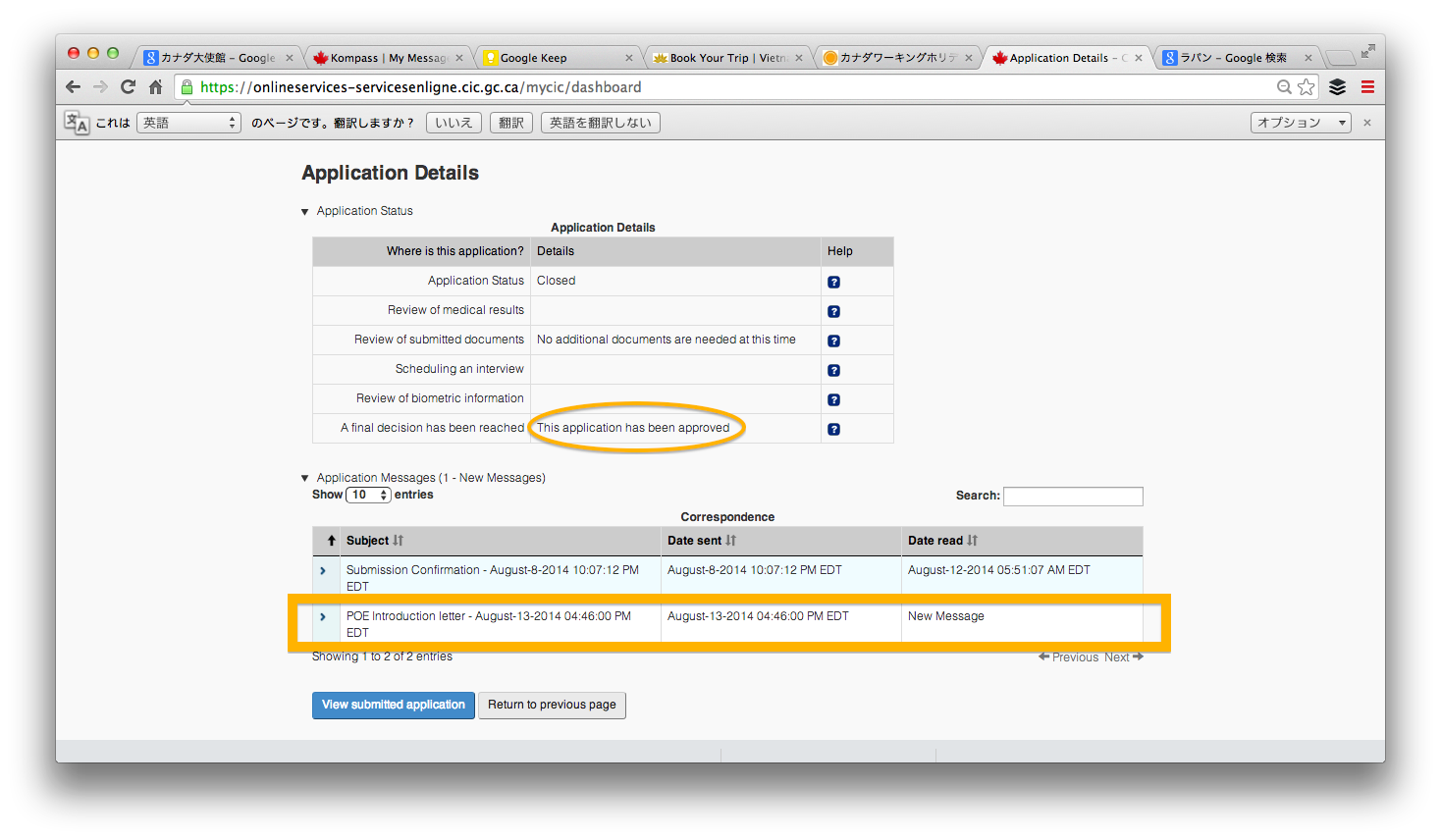The image size is (1441, 840).
Task: Go to the browser home page icon
Action: pyautogui.click(x=155, y=87)
